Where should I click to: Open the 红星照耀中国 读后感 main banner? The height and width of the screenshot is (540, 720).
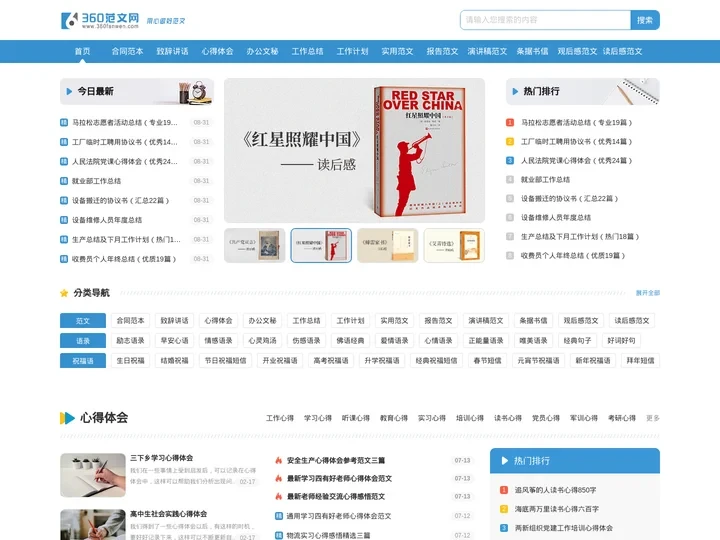point(354,150)
